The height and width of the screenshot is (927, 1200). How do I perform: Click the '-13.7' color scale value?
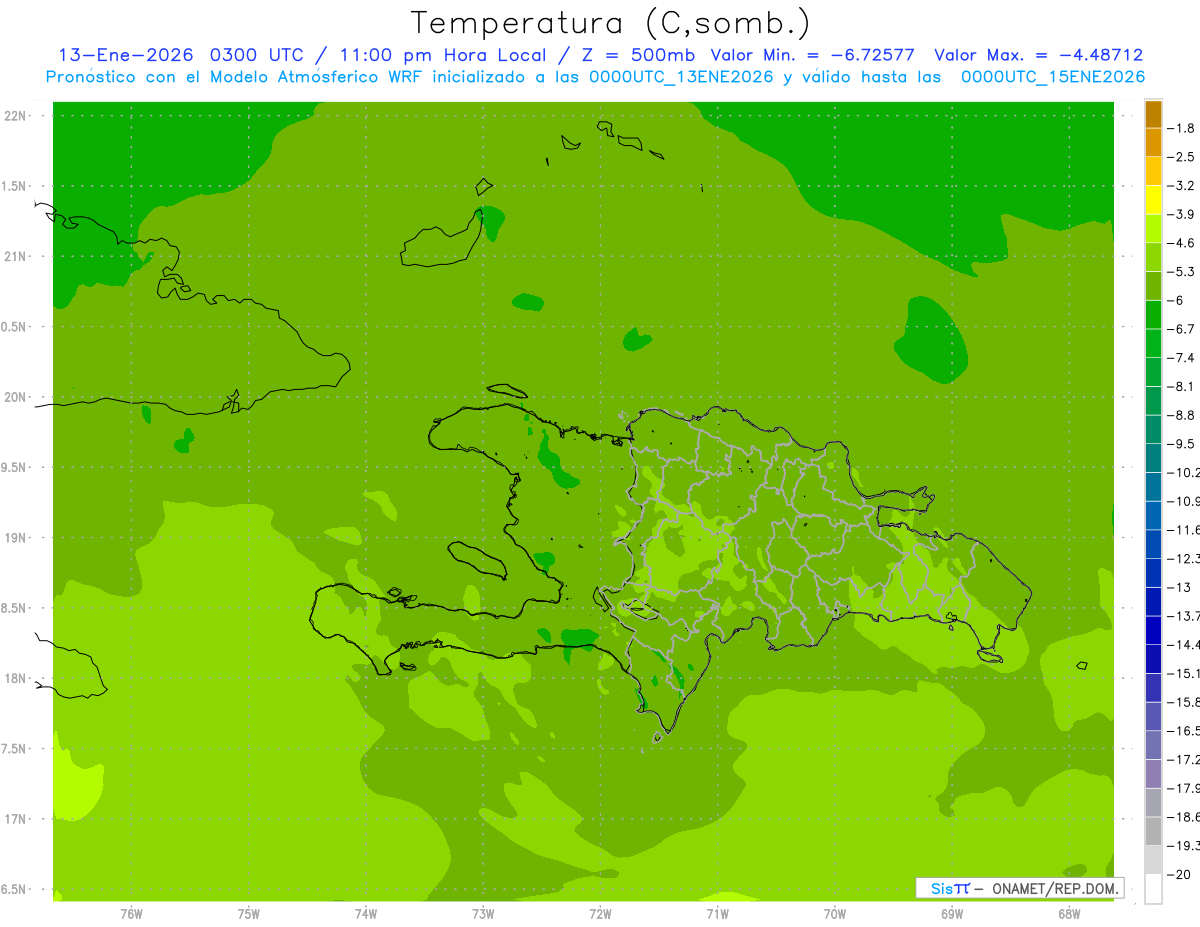pos(1184,616)
